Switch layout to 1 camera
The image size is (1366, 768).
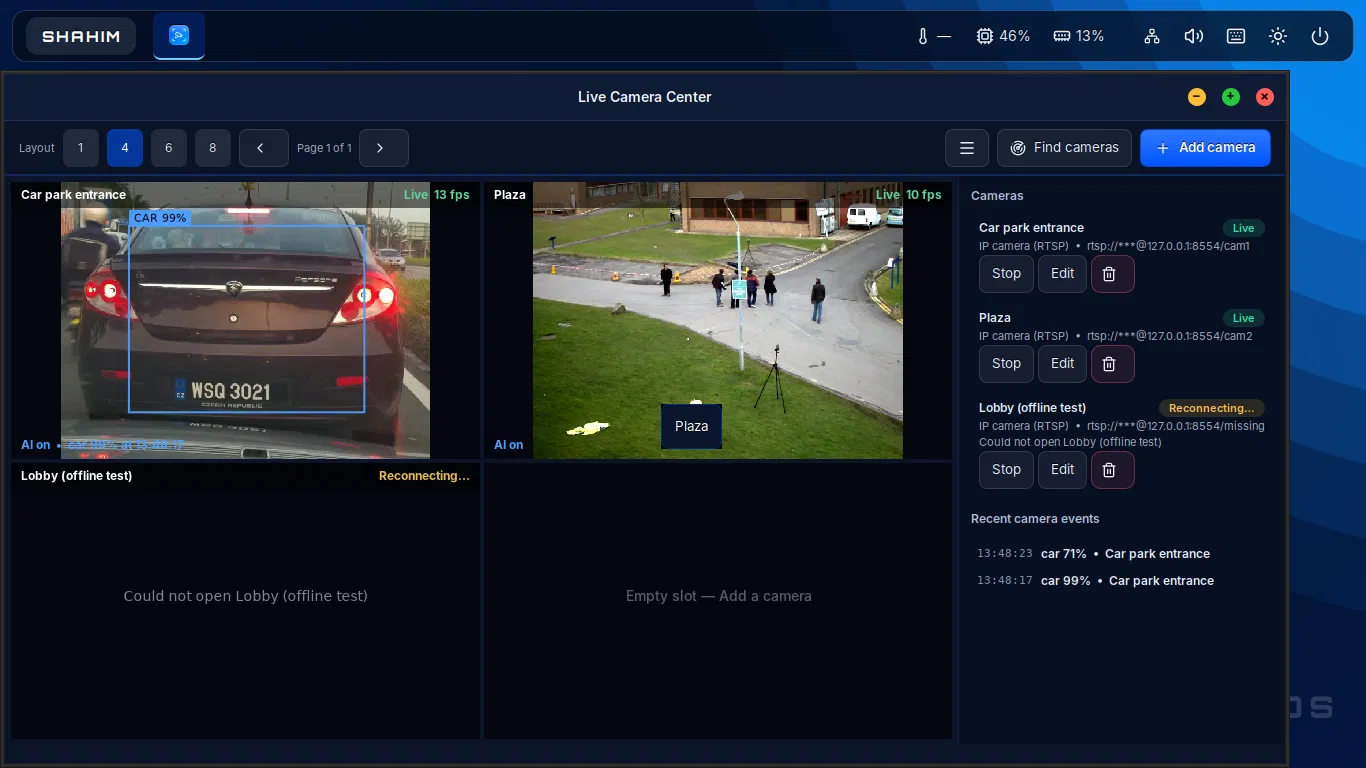(x=81, y=148)
